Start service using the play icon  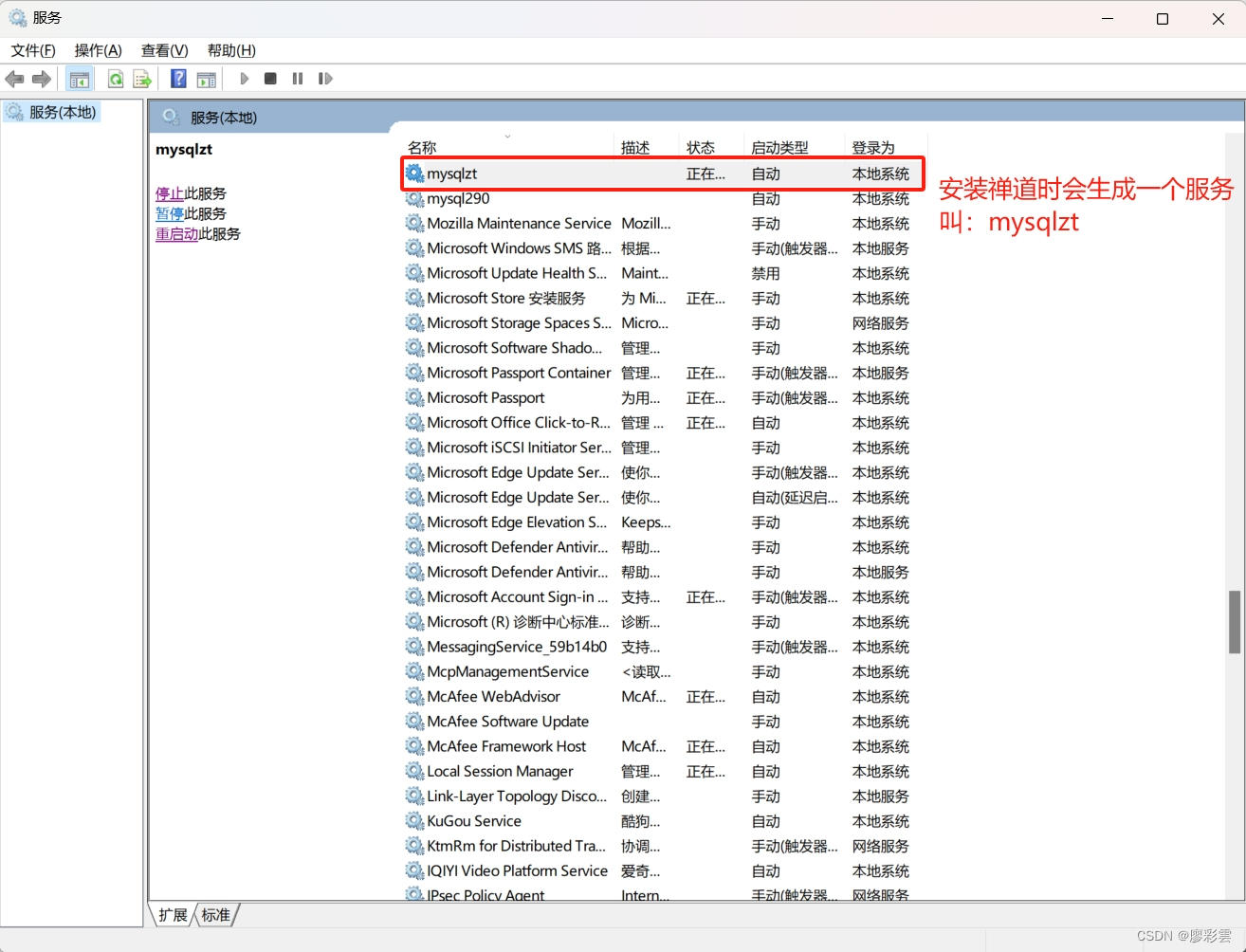click(x=245, y=79)
